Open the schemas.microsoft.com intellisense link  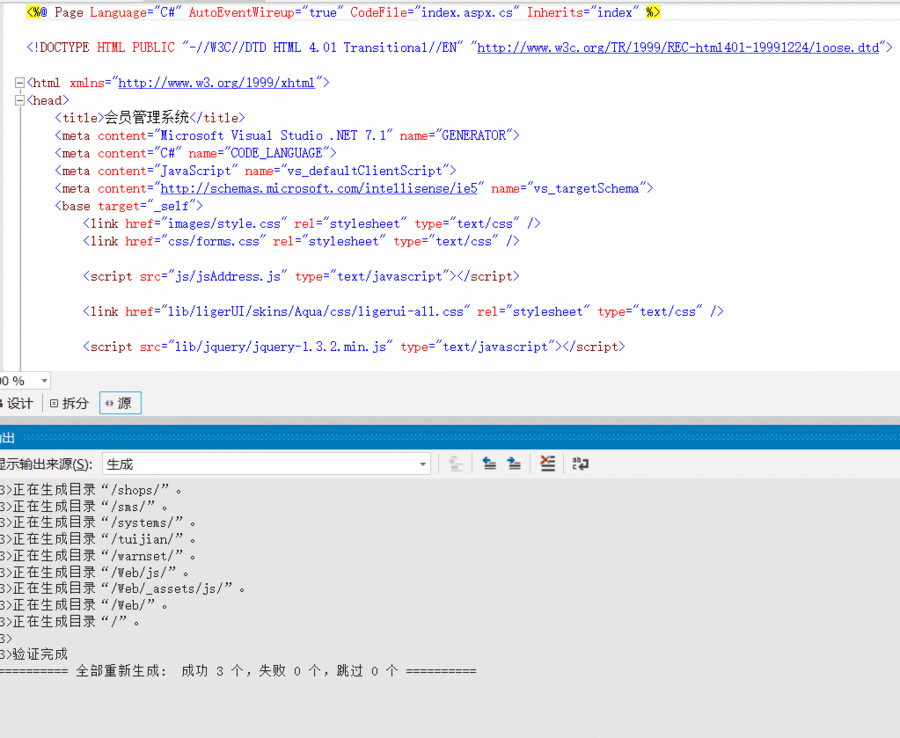319,188
